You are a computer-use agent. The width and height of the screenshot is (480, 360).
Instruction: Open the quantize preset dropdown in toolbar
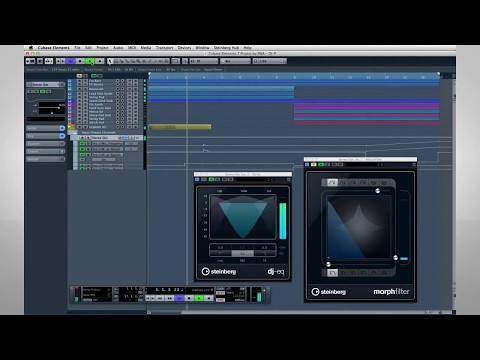(269, 61)
